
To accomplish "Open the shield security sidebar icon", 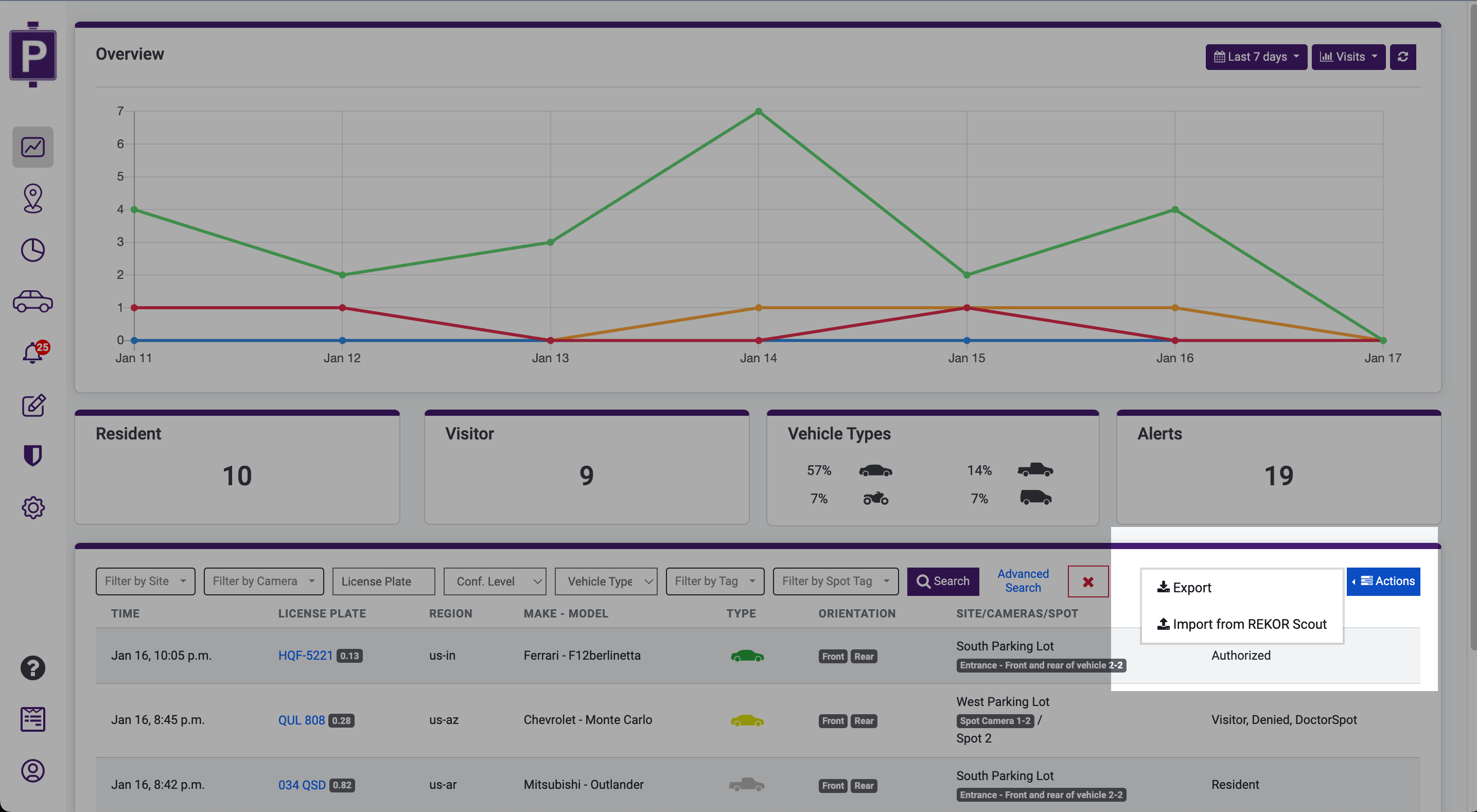I will point(33,456).
